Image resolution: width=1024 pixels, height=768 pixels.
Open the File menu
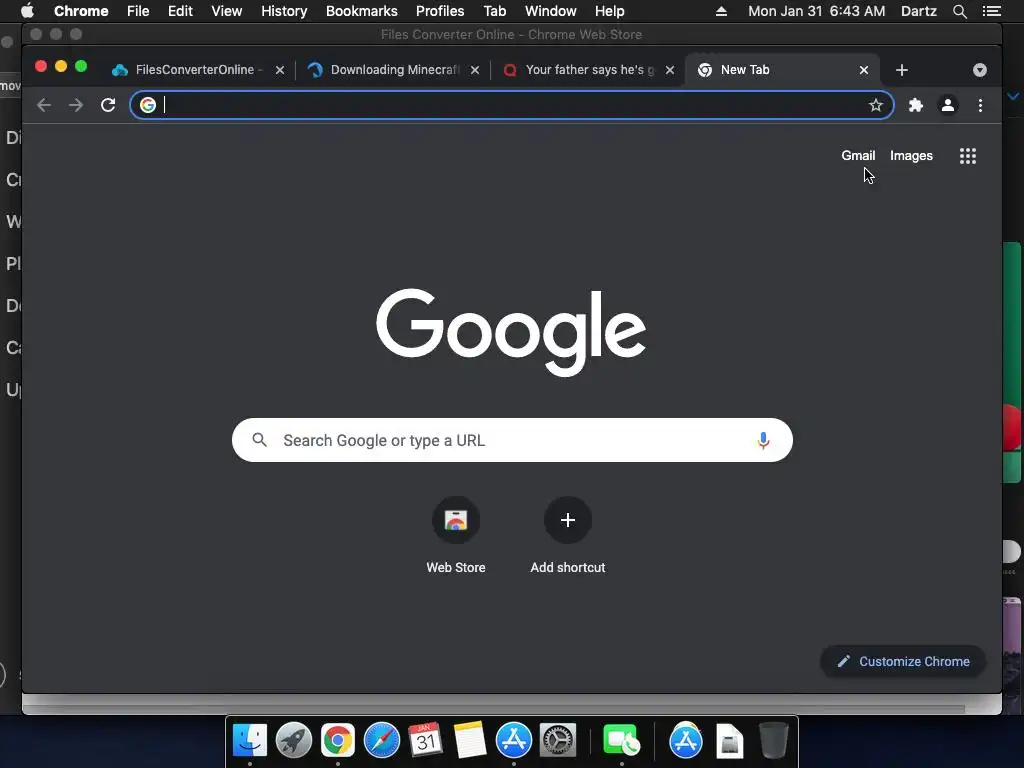tap(138, 11)
